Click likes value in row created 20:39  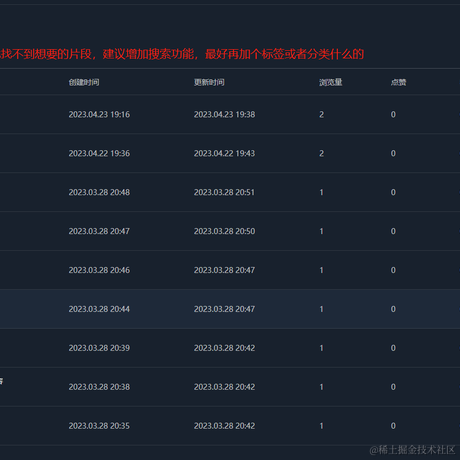coord(393,348)
